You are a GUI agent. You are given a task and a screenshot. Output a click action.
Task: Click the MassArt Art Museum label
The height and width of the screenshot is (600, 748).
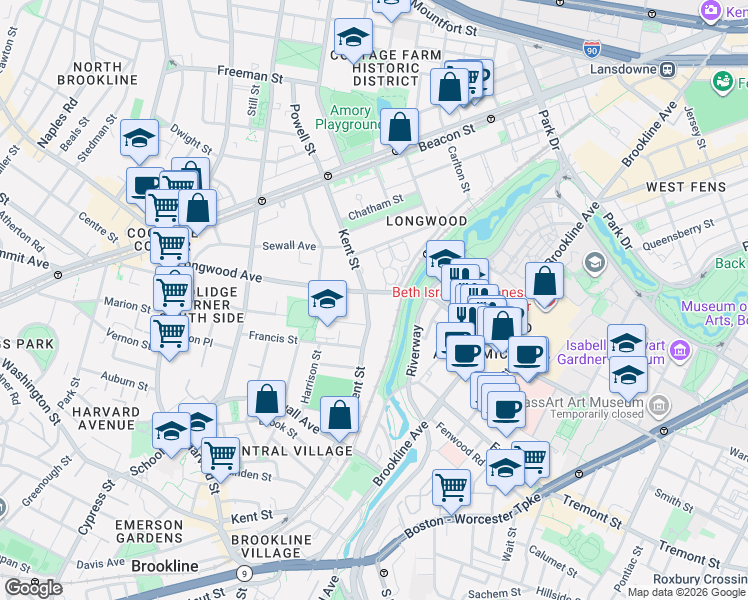[x=581, y=402]
